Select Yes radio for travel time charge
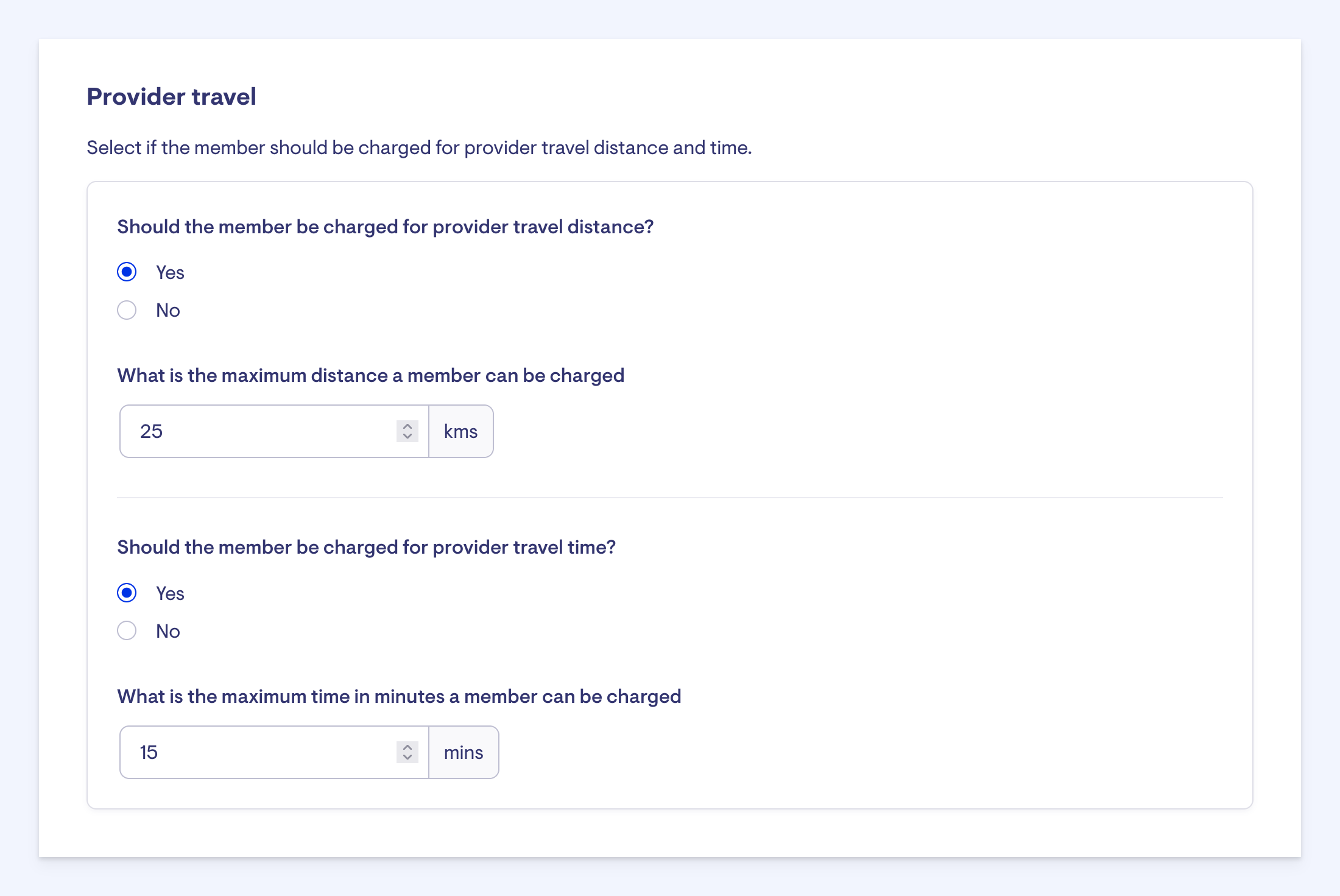1340x896 pixels. click(x=127, y=593)
